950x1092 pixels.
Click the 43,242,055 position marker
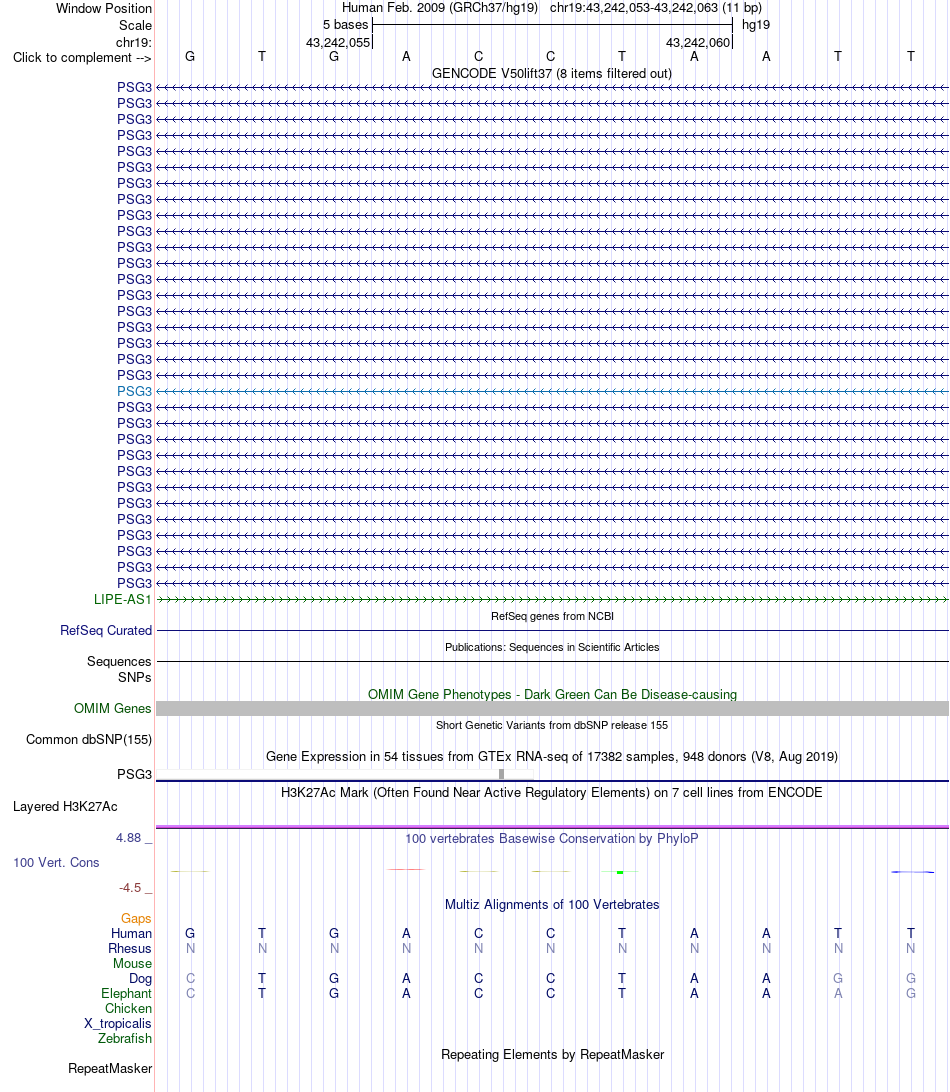click(x=338, y=42)
